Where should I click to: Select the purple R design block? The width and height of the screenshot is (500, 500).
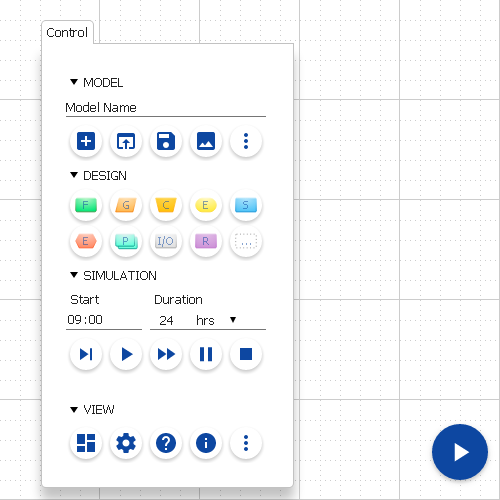(206, 241)
